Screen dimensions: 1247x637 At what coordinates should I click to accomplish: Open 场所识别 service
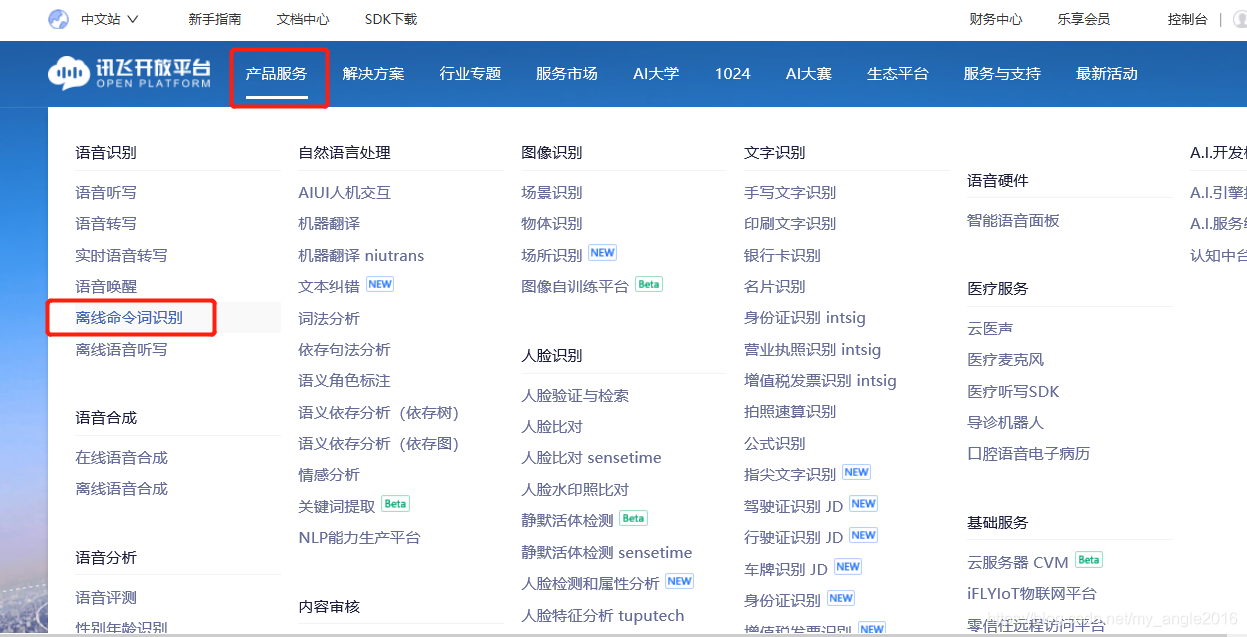(552, 255)
